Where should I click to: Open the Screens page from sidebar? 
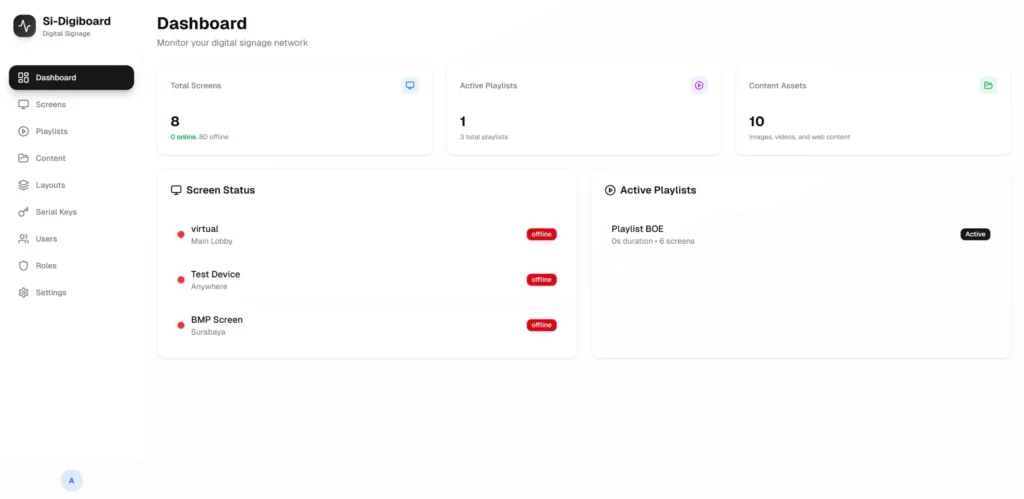51,104
